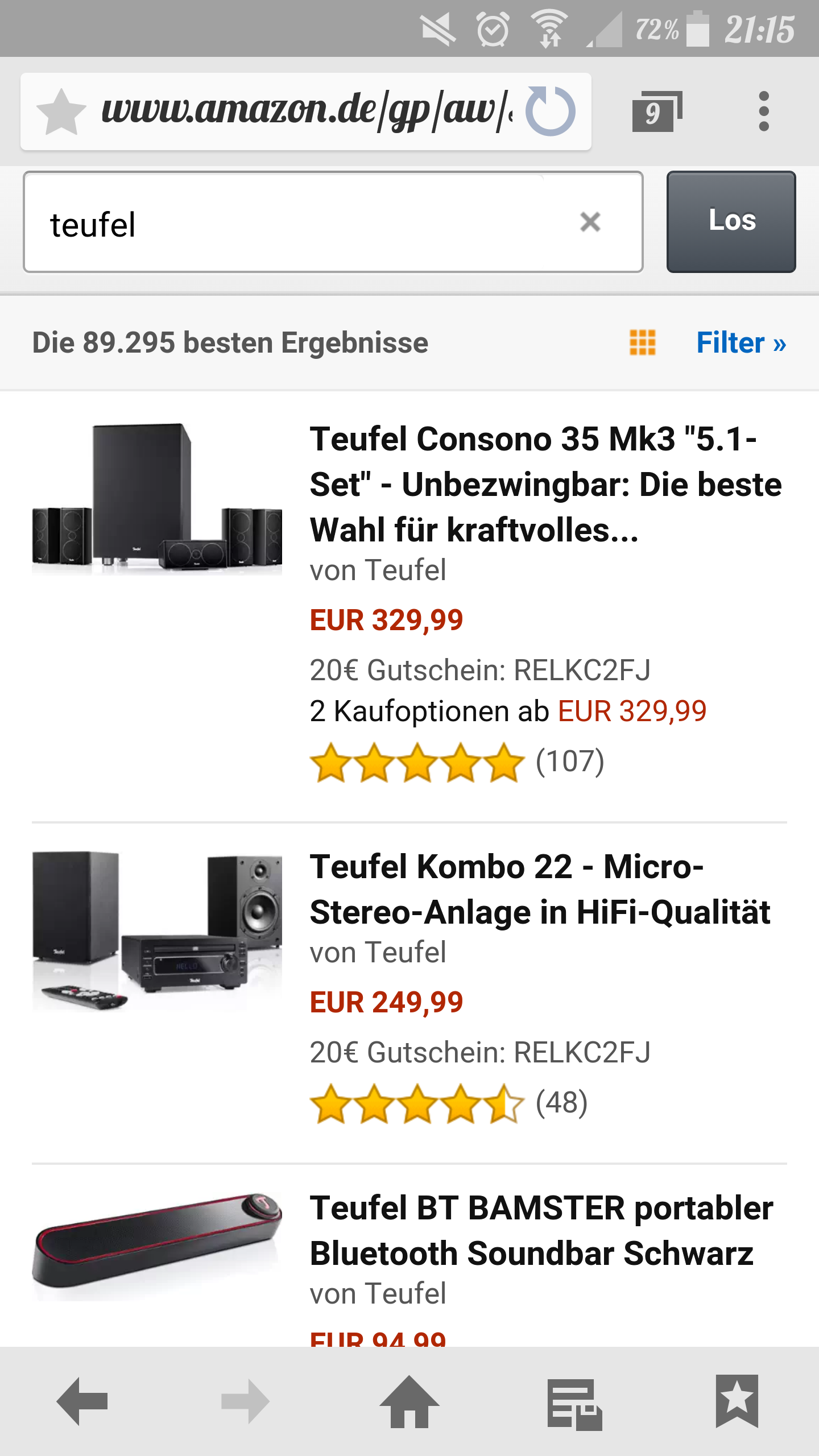Clear the search field with X

click(x=590, y=222)
